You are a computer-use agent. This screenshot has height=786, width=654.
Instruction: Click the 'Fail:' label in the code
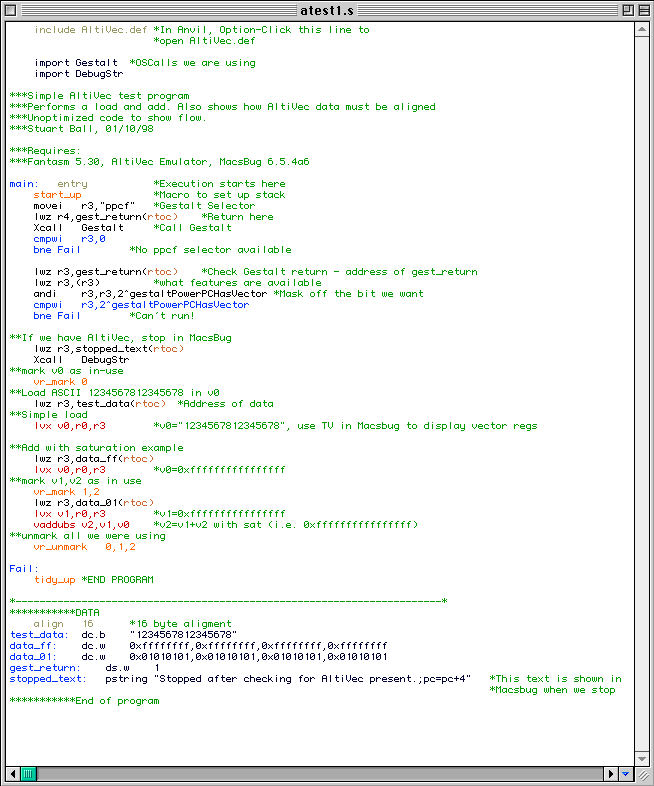(x=24, y=569)
